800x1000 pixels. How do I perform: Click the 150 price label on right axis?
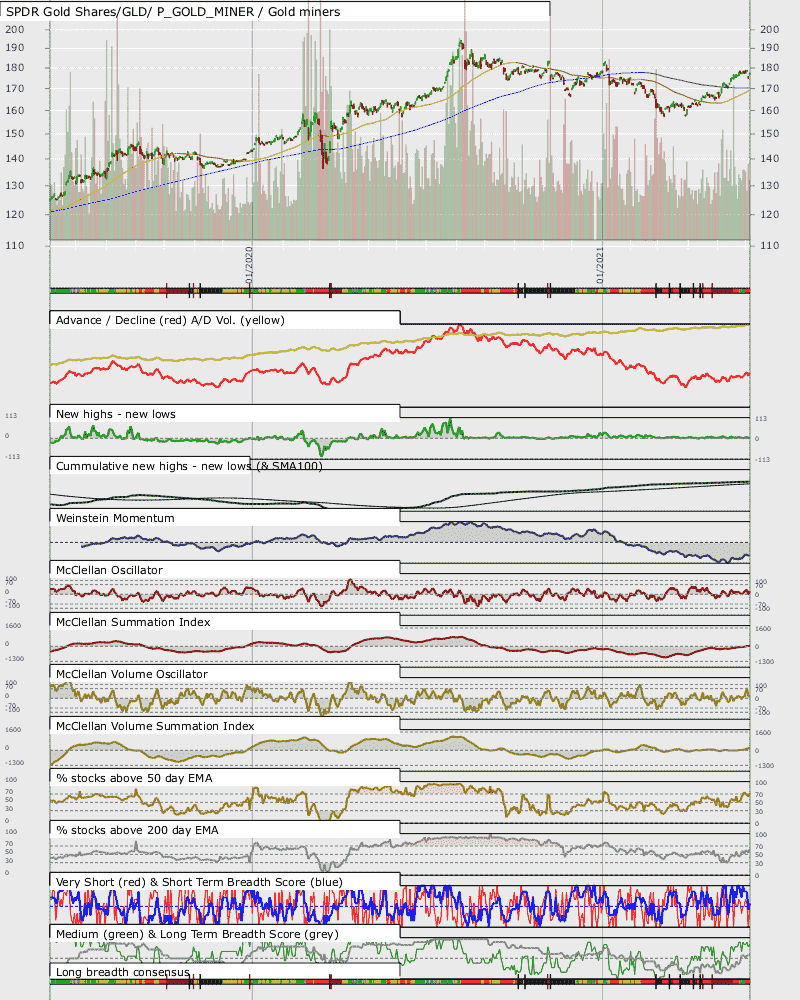[769, 133]
